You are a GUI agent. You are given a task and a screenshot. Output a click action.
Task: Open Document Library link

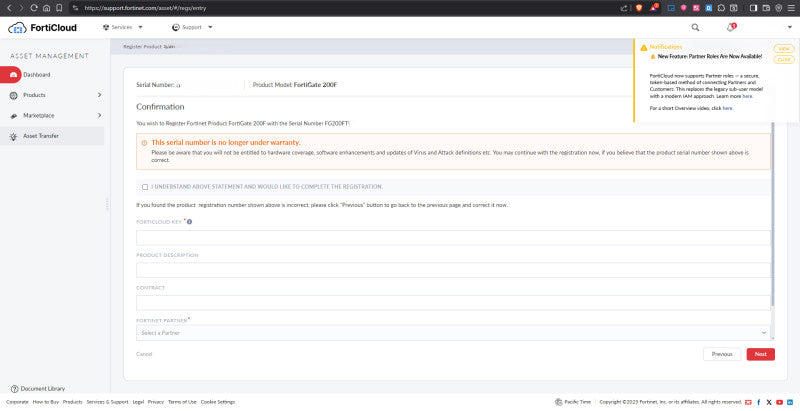click(x=43, y=389)
